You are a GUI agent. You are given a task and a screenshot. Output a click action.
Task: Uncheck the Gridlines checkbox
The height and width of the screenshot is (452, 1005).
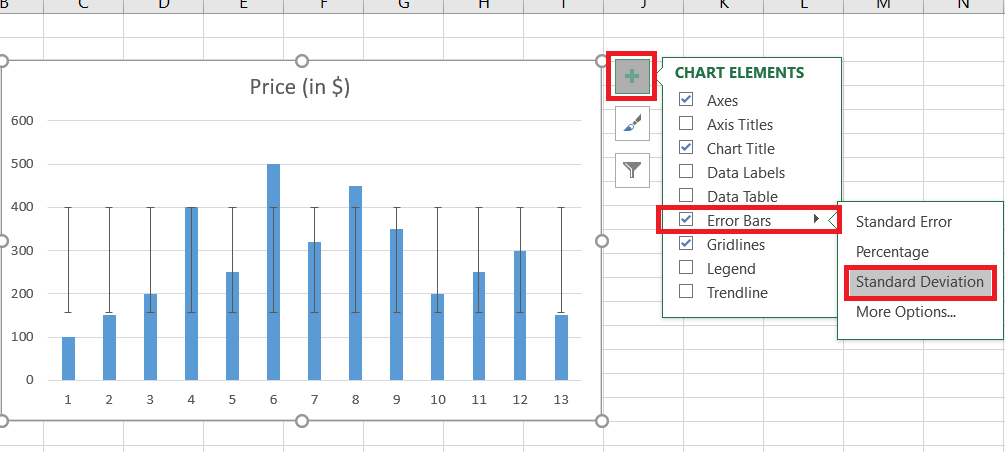[686, 244]
